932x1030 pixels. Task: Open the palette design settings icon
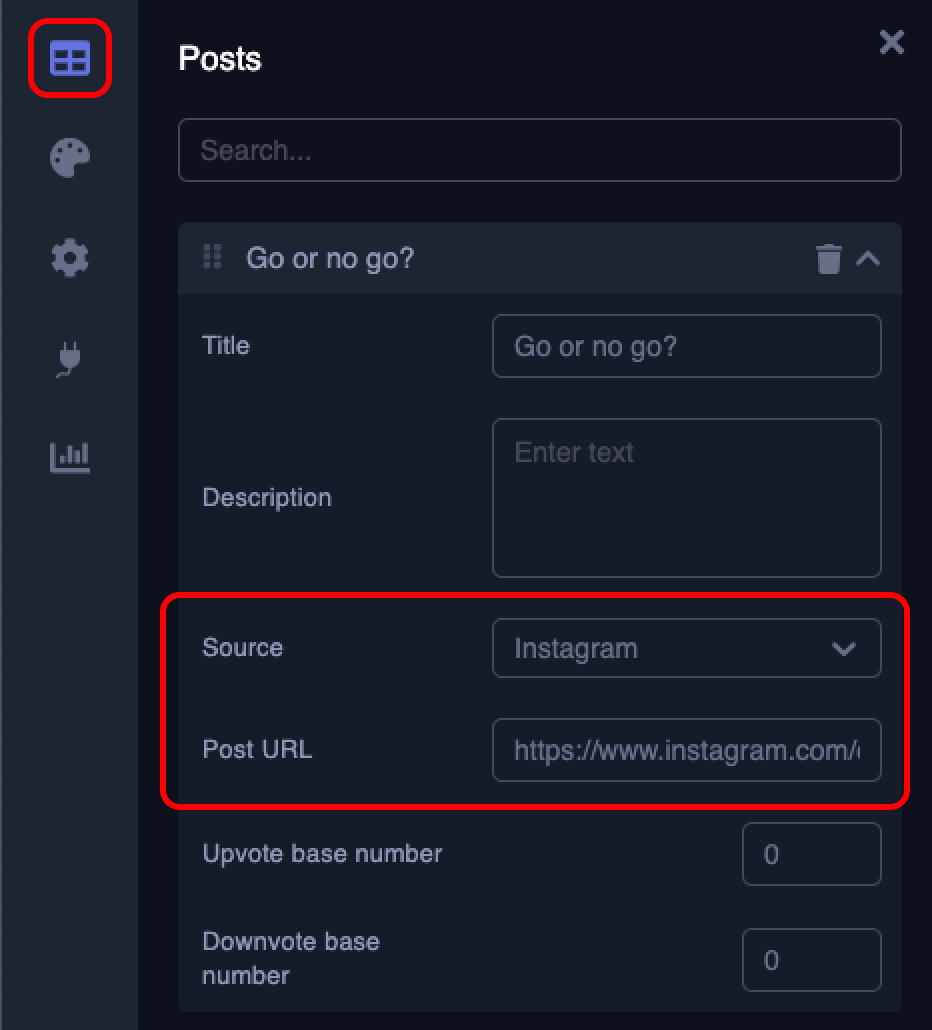(x=70, y=158)
